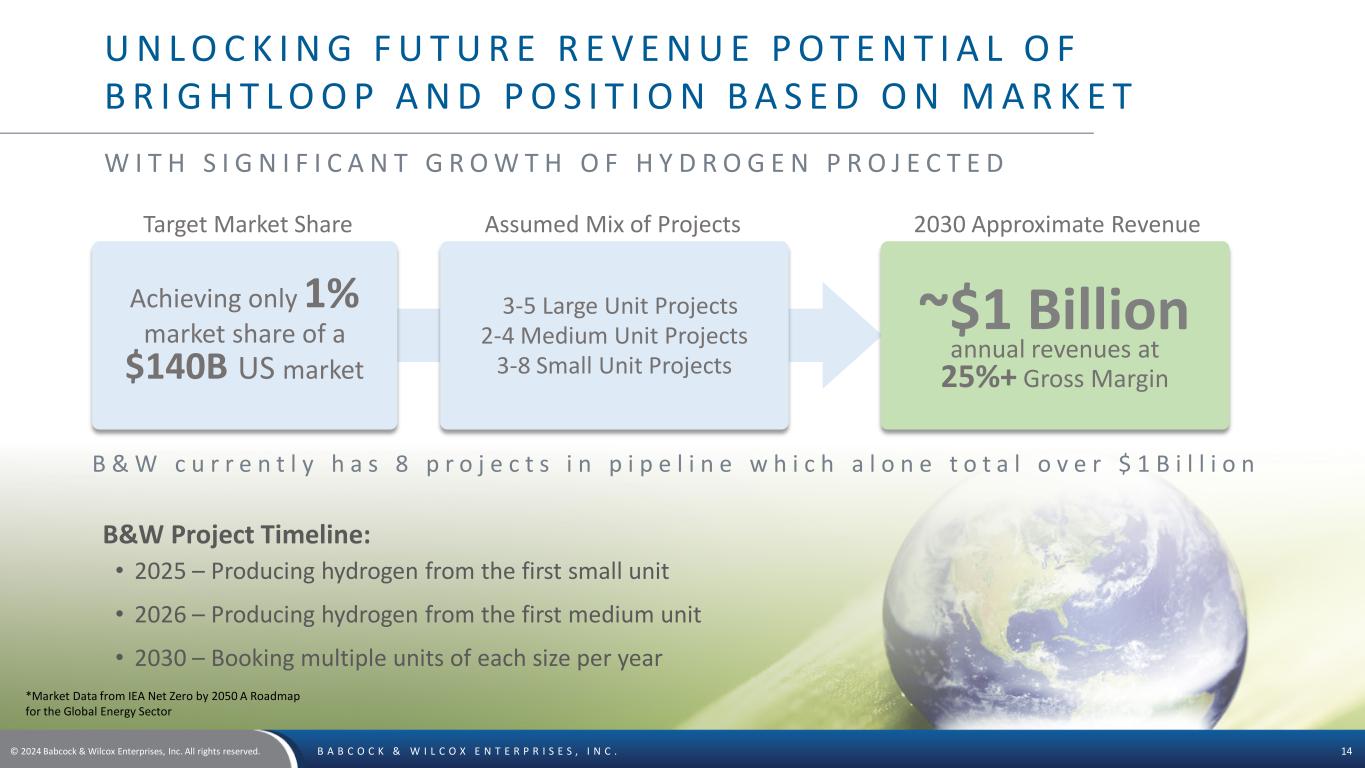Viewport: 1365px width, 768px height.
Task: Select the "3-5 Large Unit Projects" line
Action: point(619,305)
